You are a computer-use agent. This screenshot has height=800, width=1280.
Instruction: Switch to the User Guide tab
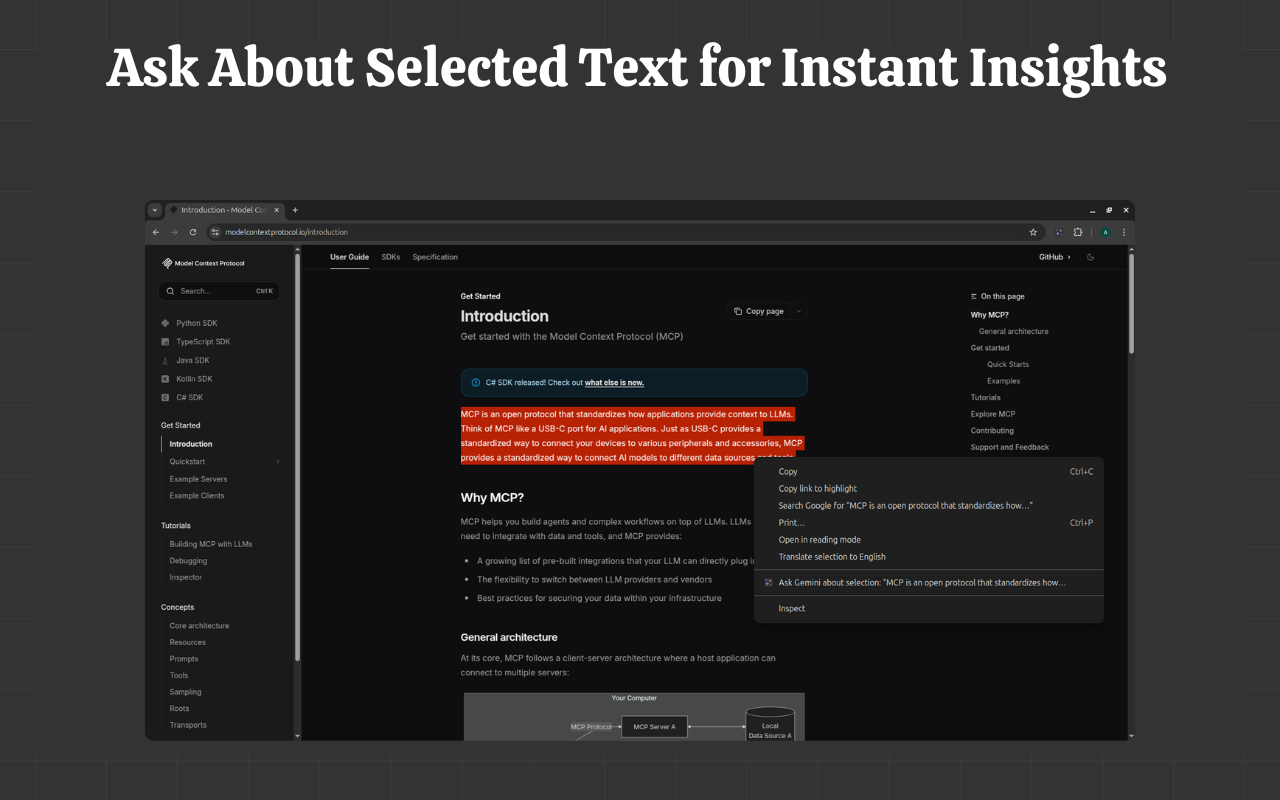pos(349,257)
